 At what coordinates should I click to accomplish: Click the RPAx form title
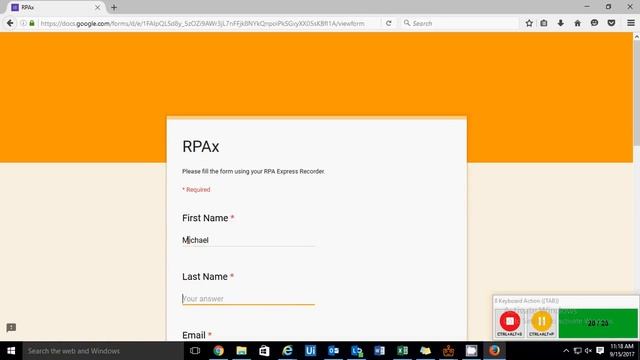tap(200, 147)
